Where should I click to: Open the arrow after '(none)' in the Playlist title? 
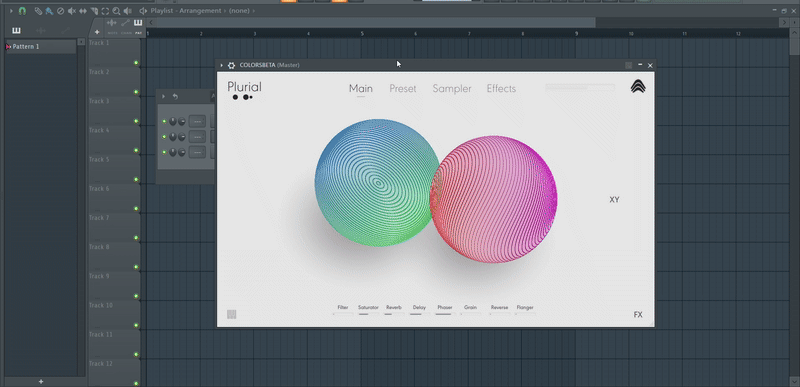tap(254, 11)
